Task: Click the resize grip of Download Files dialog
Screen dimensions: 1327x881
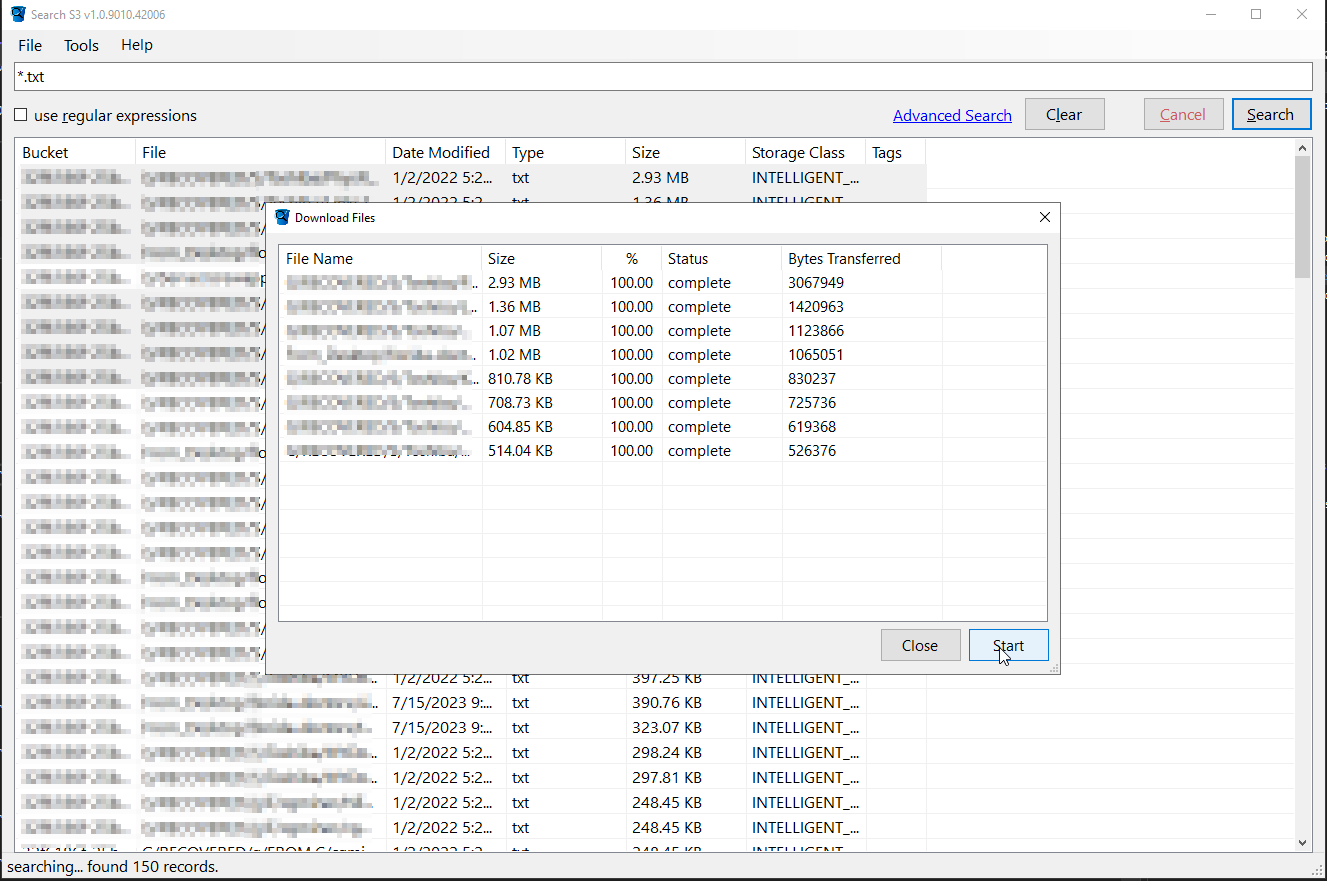Action: click(1053, 668)
